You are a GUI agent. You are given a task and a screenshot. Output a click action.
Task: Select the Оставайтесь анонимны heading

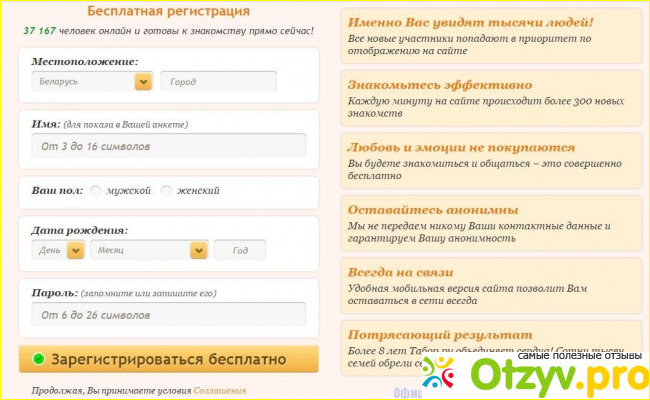click(432, 210)
